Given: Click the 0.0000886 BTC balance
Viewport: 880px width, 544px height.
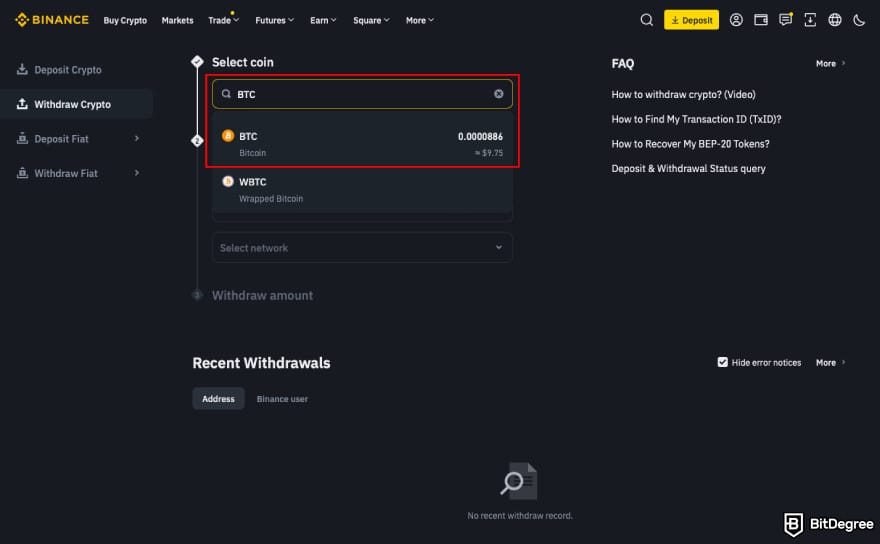Looking at the screenshot, I should pos(480,136).
